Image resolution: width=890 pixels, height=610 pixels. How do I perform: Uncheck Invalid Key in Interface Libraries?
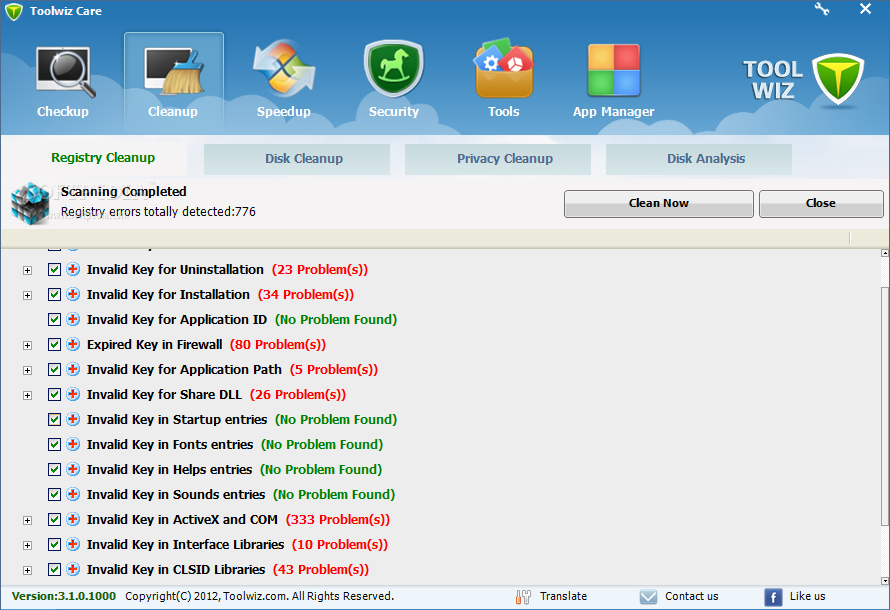[54, 544]
